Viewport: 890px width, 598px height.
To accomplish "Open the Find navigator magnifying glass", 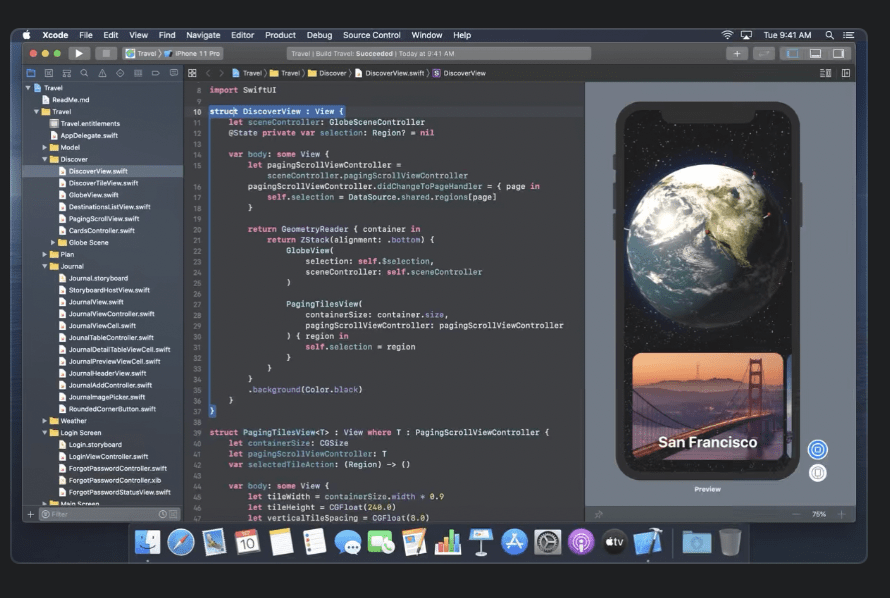I will 83,72.
